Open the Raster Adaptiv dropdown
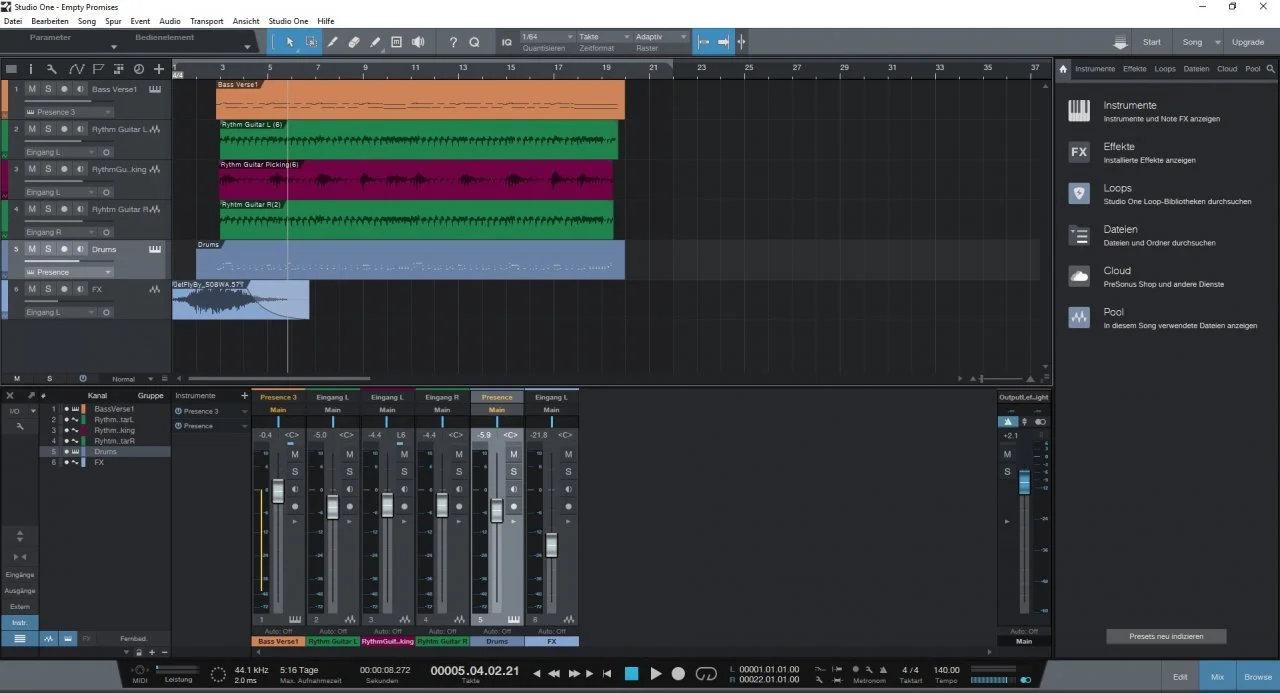The width and height of the screenshot is (1280, 693). 661,37
